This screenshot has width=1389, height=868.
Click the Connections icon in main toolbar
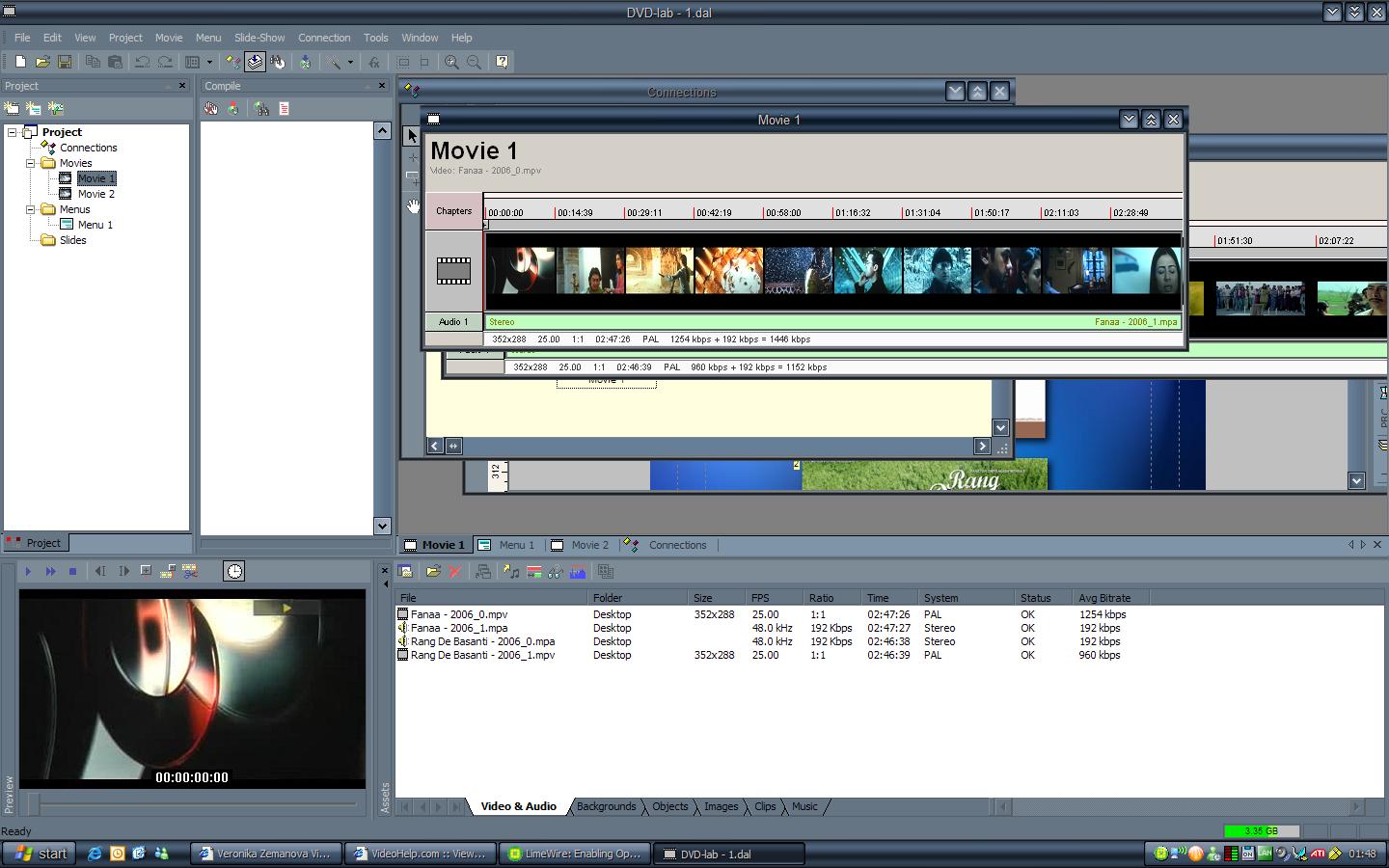pos(232,62)
